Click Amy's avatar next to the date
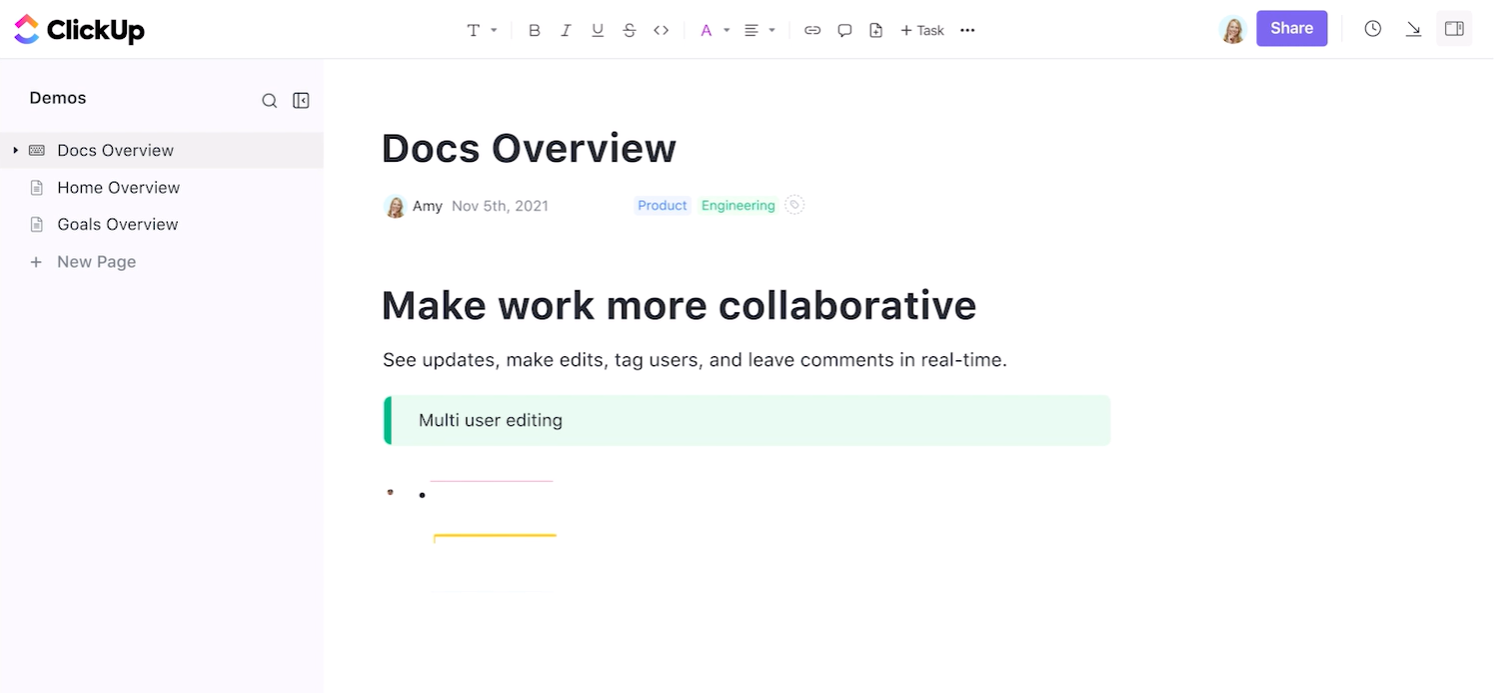This screenshot has height=693, width=1495. point(395,205)
